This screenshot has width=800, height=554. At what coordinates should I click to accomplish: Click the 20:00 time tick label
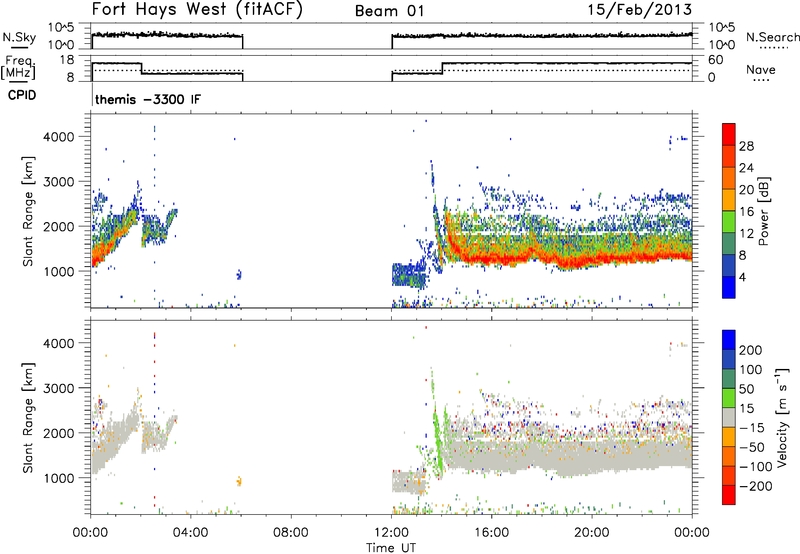[x=591, y=533]
